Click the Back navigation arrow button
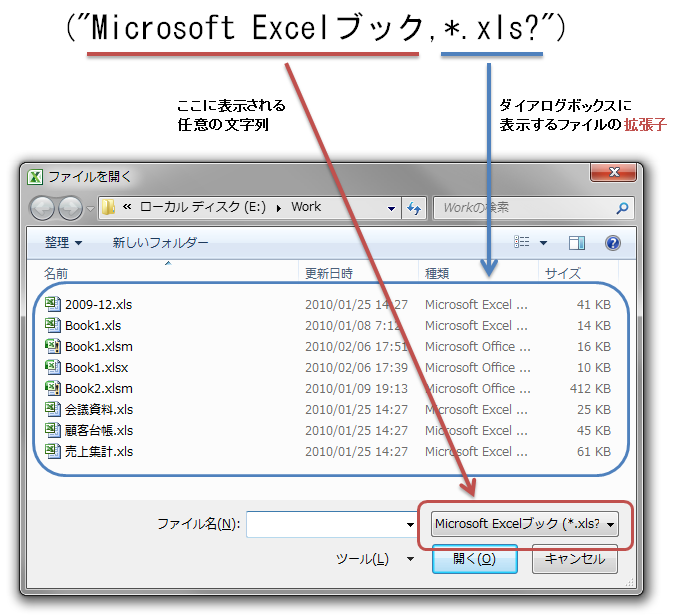The height and width of the screenshot is (615, 675). tap(42, 208)
